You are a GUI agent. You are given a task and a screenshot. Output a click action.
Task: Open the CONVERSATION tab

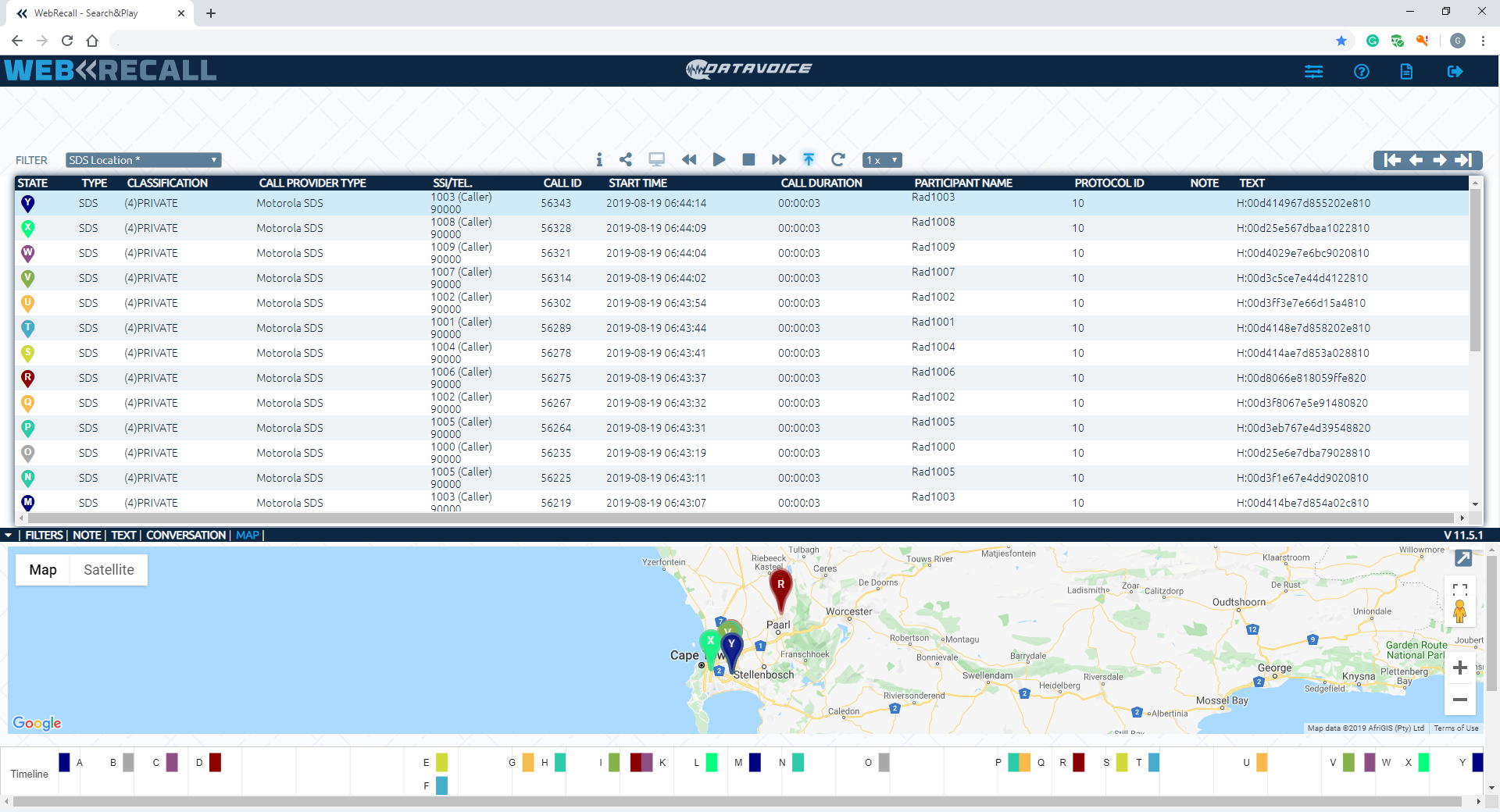pyautogui.click(x=186, y=536)
